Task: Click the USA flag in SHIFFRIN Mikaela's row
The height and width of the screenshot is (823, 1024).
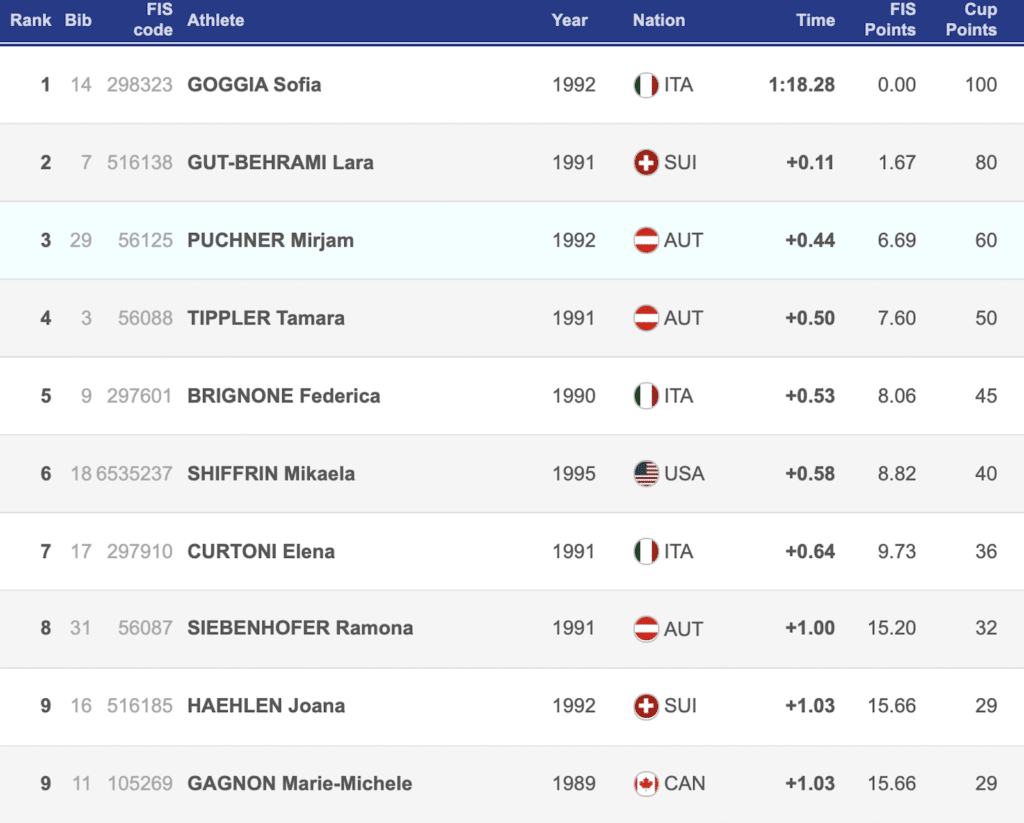Action: (x=646, y=473)
